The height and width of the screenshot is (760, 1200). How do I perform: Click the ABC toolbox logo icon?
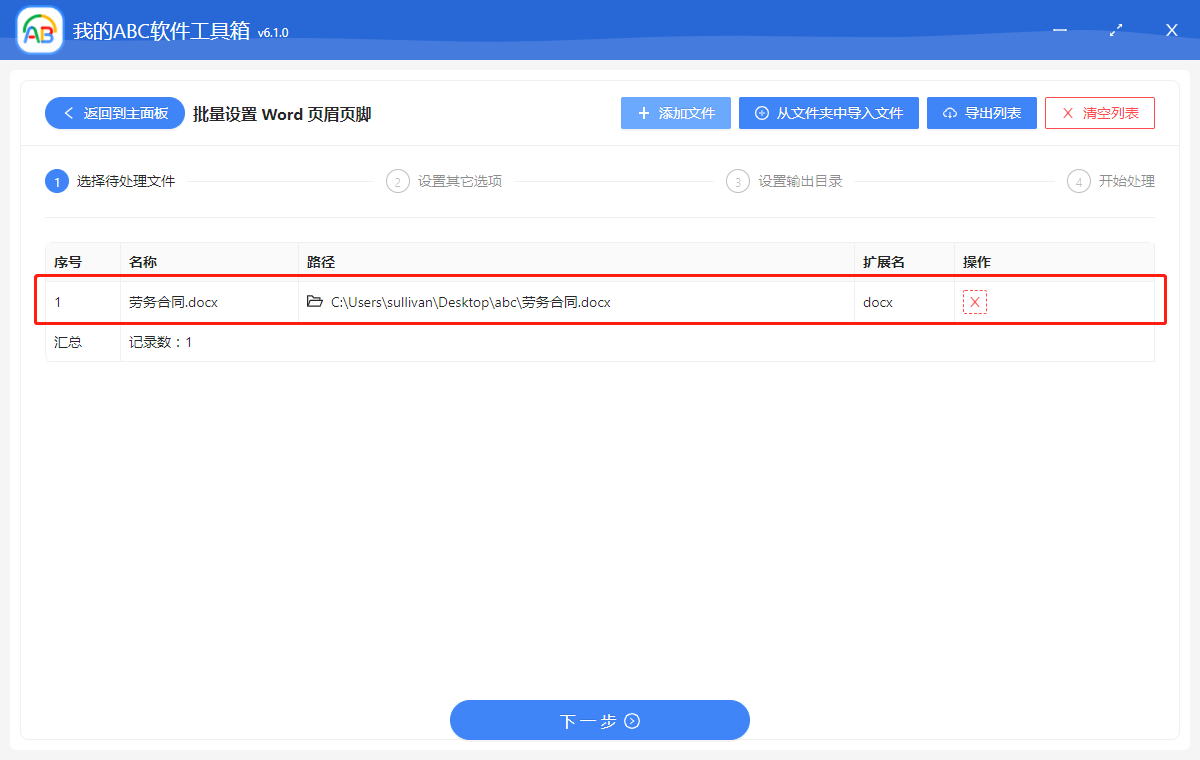[x=38, y=29]
